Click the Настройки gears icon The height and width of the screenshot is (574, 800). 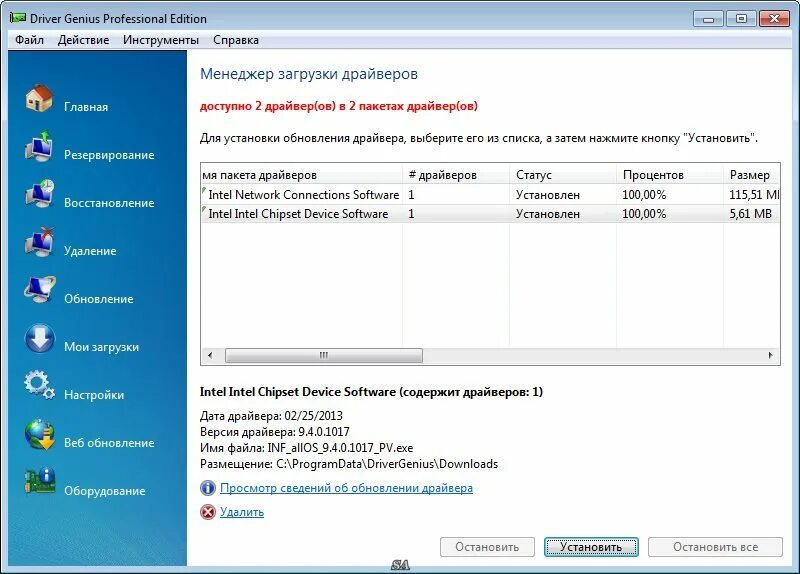click(39, 385)
